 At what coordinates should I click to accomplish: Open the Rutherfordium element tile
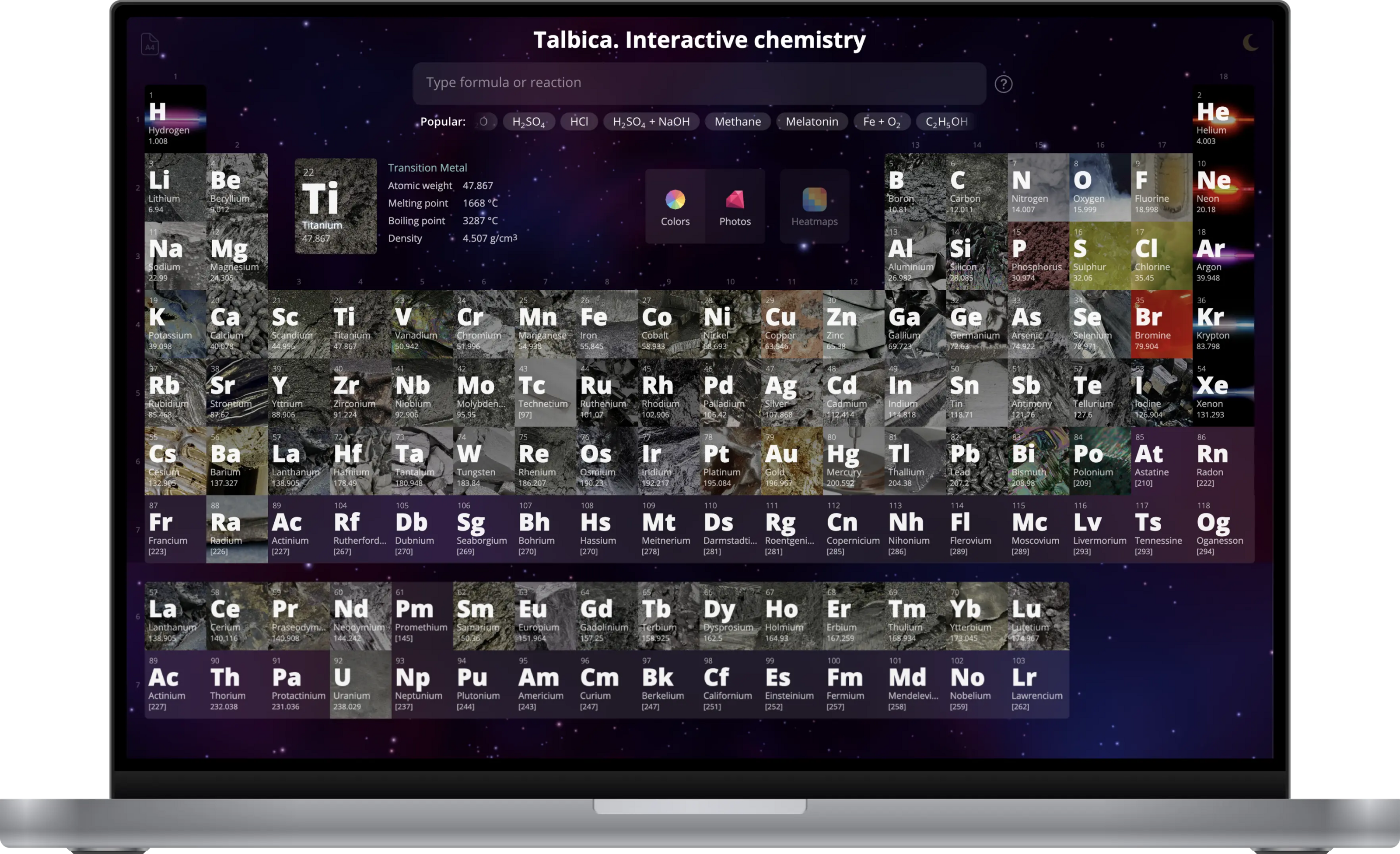click(x=360, y=529)
